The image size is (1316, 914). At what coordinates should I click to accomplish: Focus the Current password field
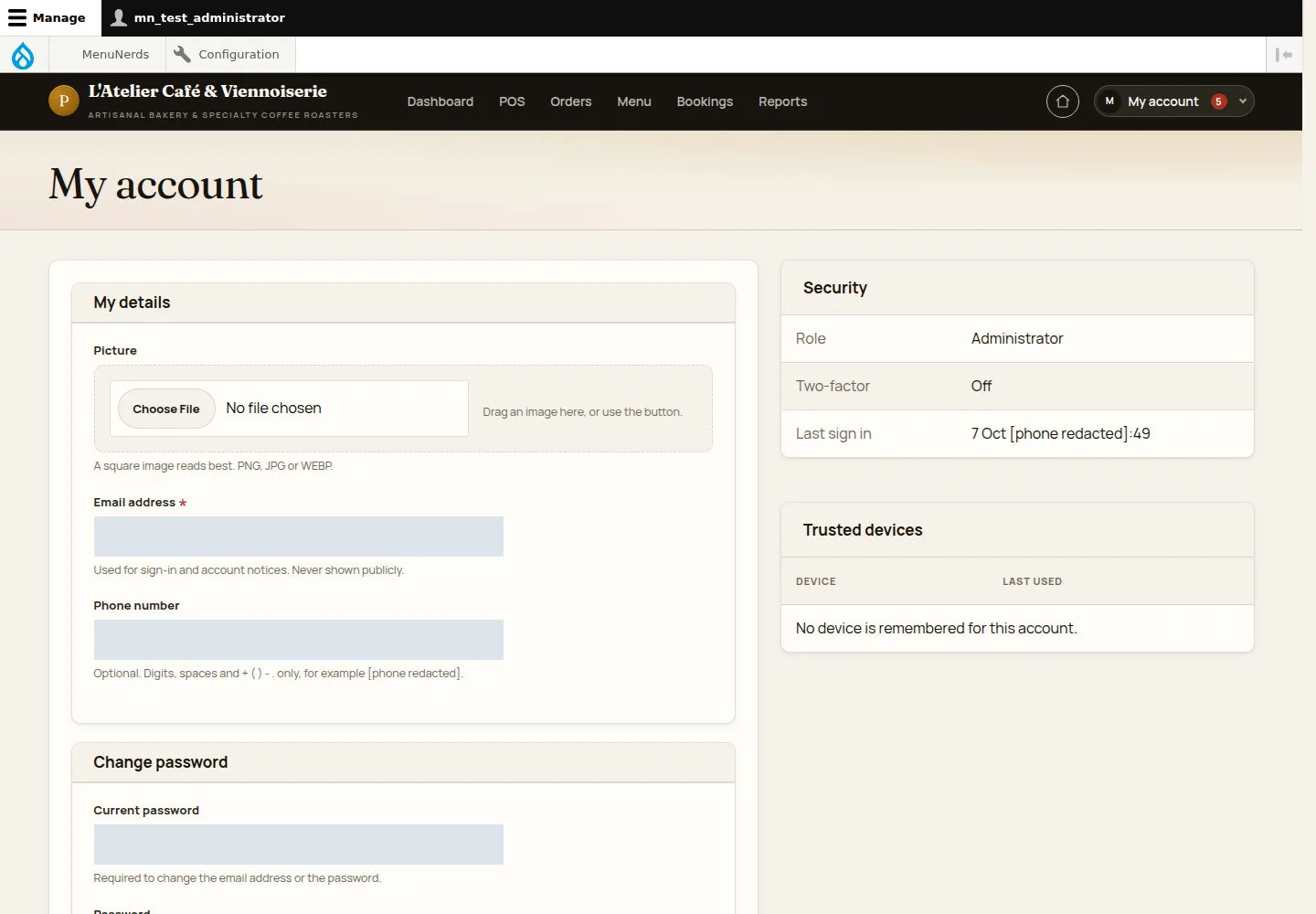tap(298, 845)
